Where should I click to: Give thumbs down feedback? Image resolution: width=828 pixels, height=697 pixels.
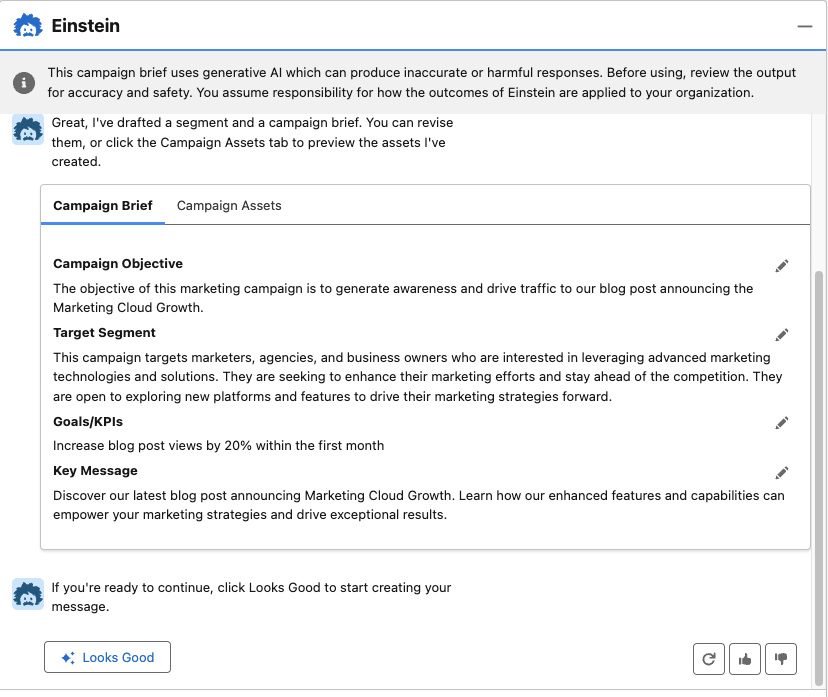pyautogui.click(x=780, y=659)
